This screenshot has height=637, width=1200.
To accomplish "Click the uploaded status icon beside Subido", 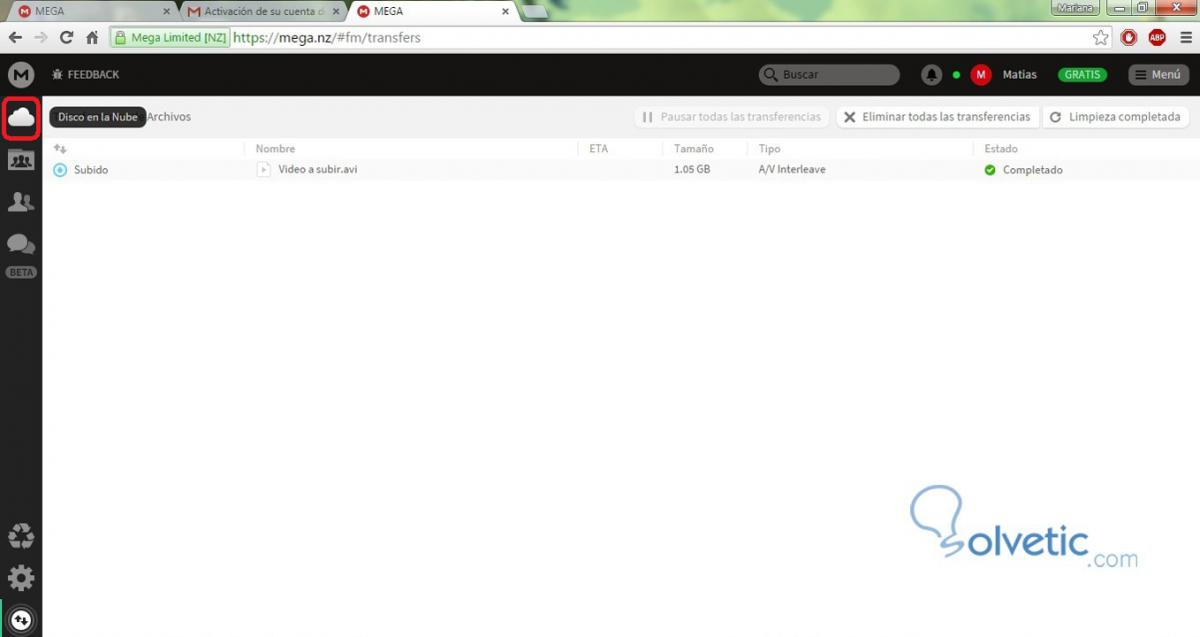I will [x=60, y=170].
